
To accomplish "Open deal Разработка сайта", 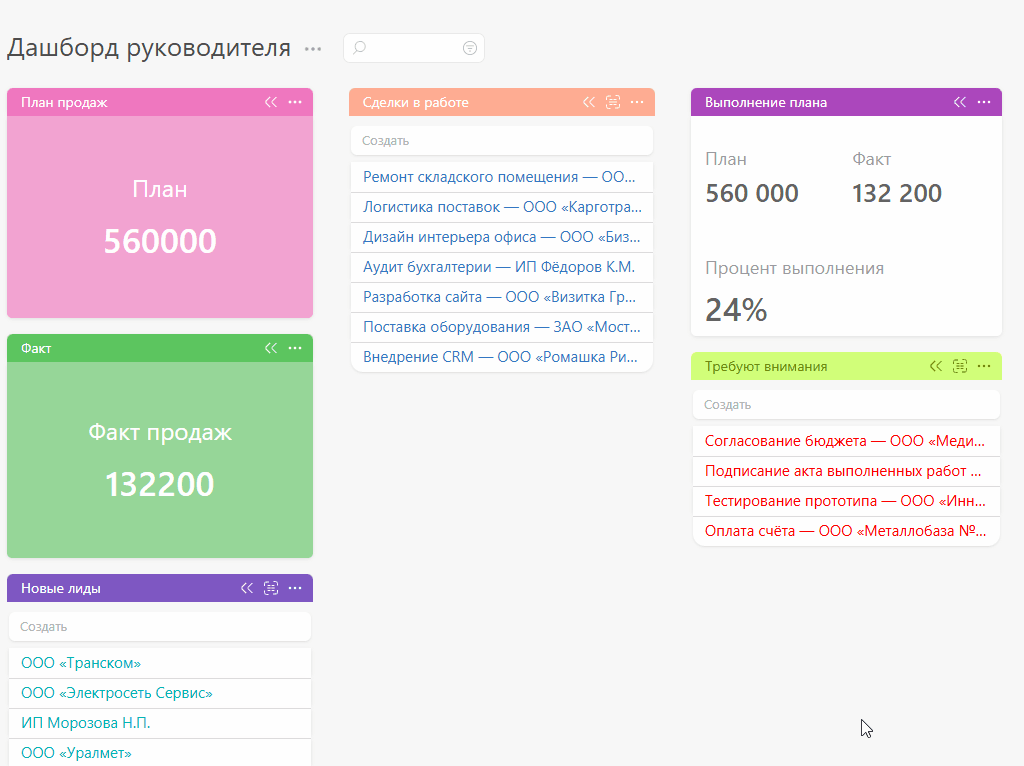I will tap(502, 297).
